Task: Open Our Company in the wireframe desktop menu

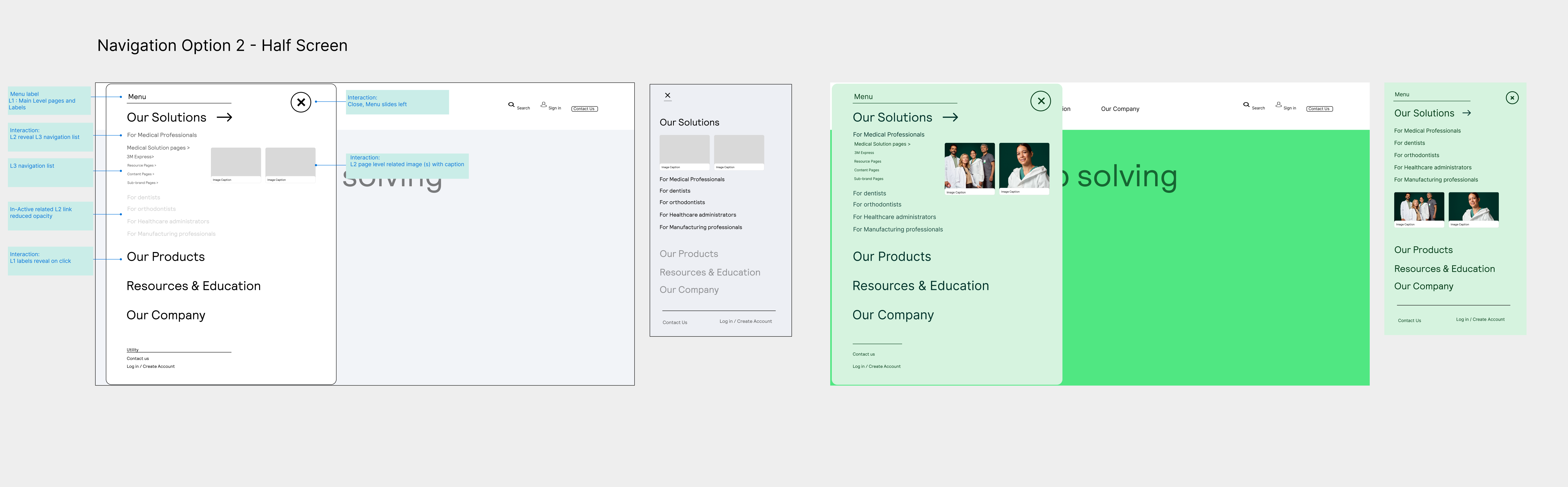Action: pos(166,315)
